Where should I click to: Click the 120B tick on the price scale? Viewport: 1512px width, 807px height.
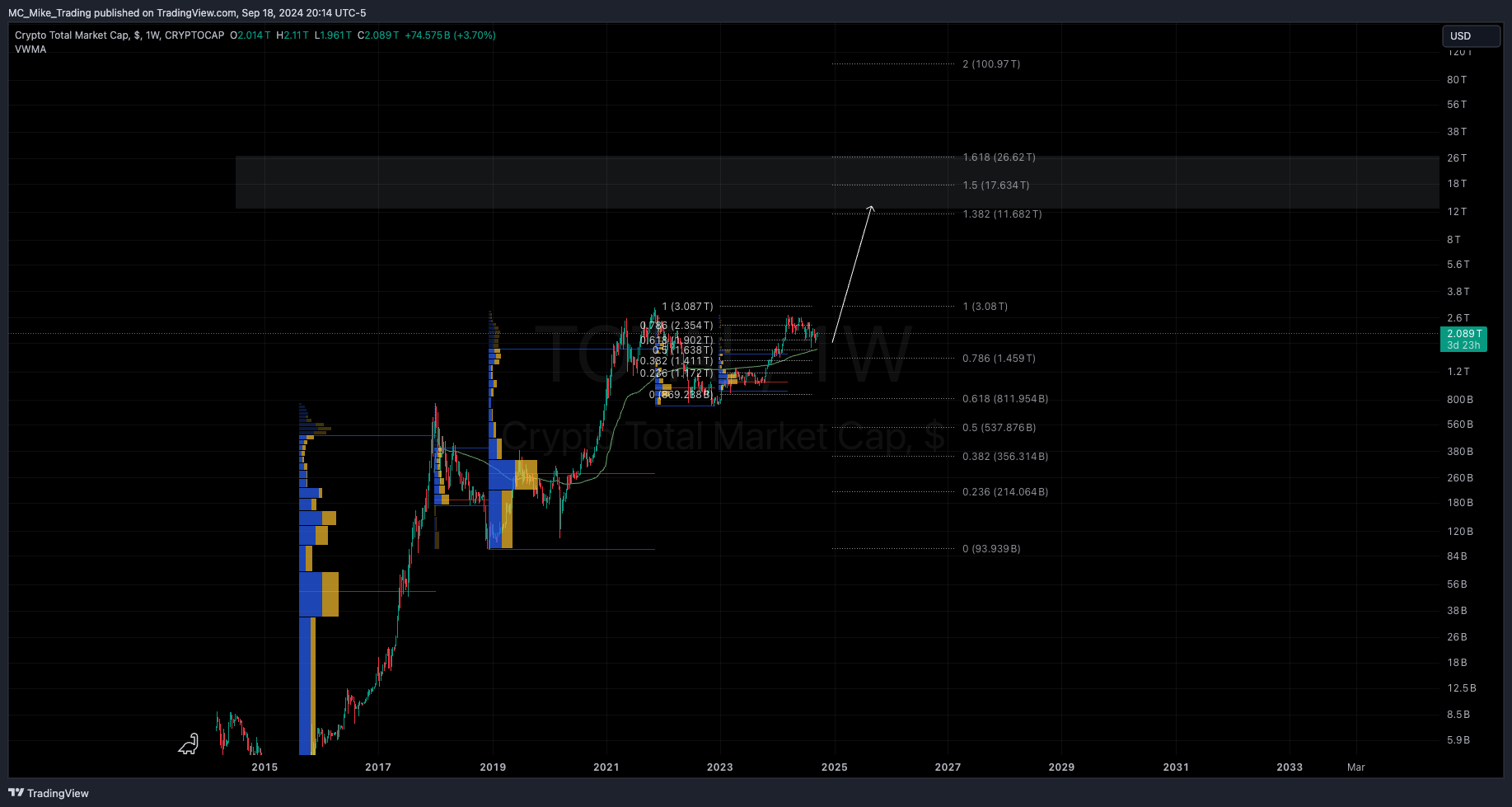(1460, 532)
